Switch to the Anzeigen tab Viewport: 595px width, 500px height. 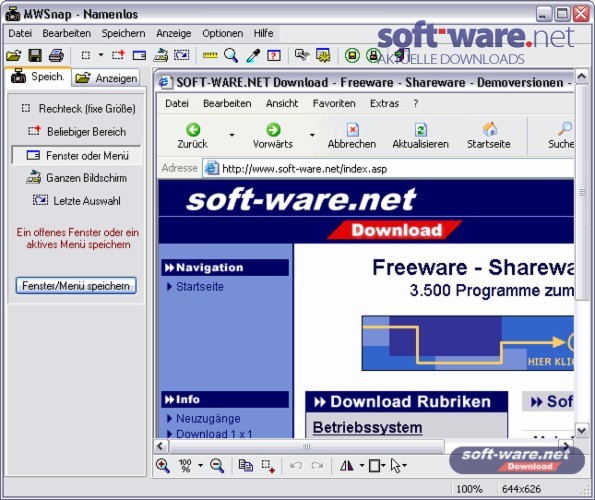click(x=106, y=78)
